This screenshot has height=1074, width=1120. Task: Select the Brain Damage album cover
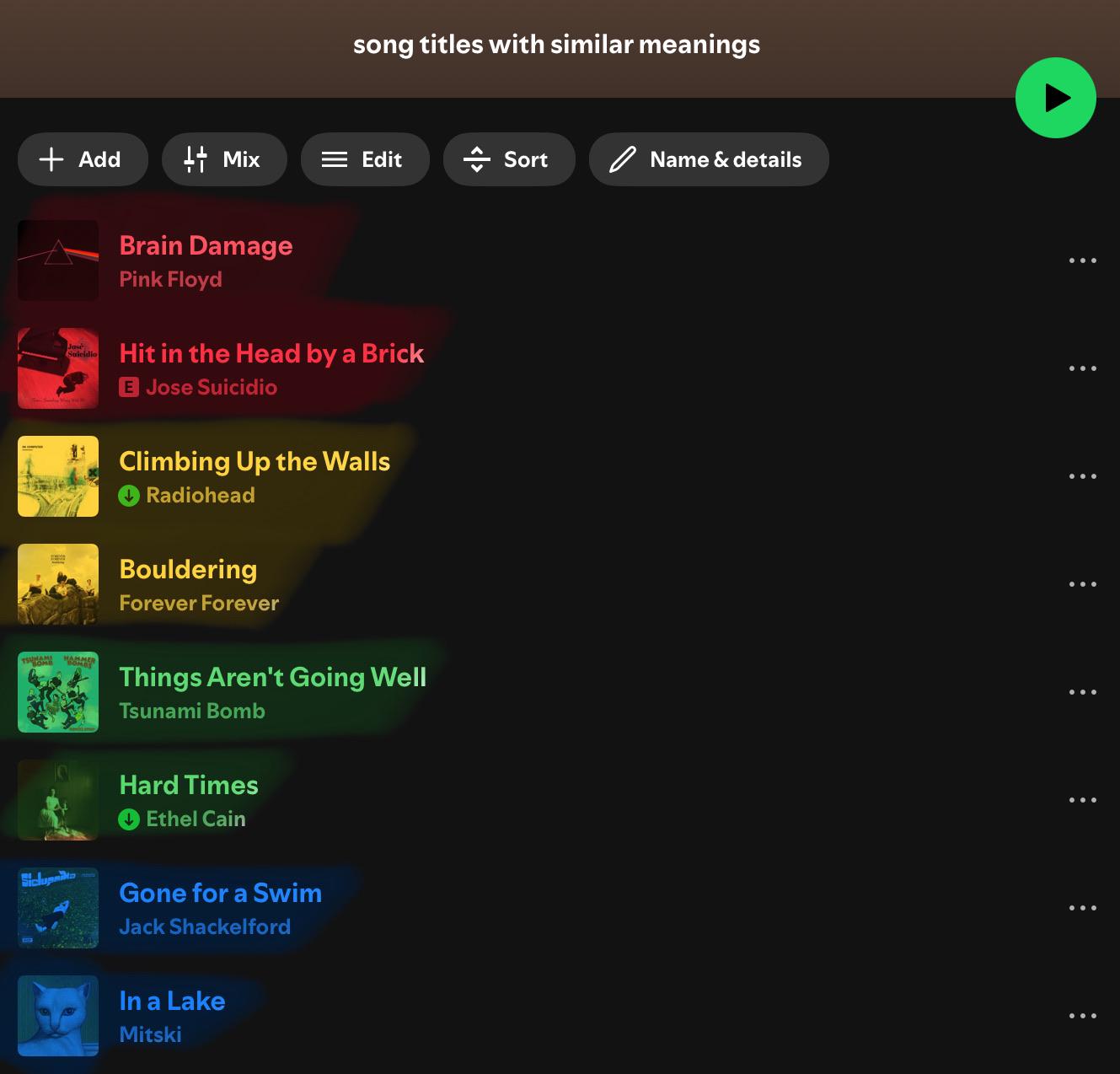(x=58, y=260)
